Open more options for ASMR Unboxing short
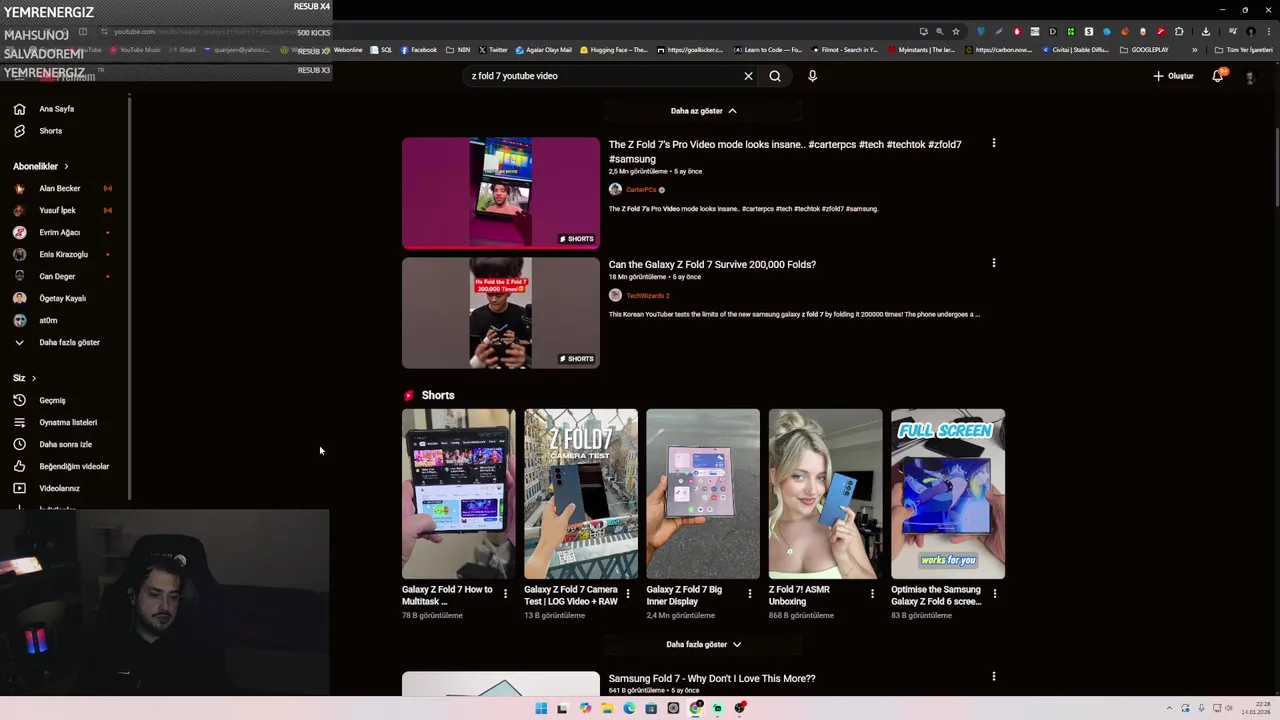 coord(871,594)
